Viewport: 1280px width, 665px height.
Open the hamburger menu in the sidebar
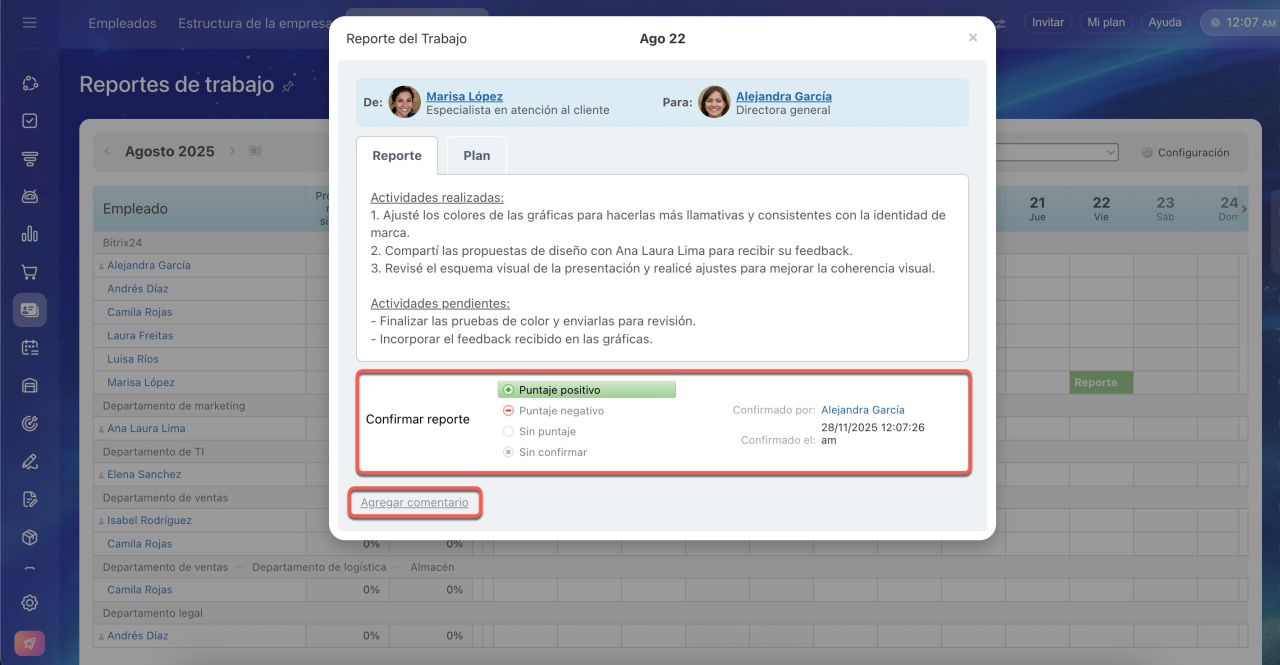pyautogui.click(x=29, y=22)
